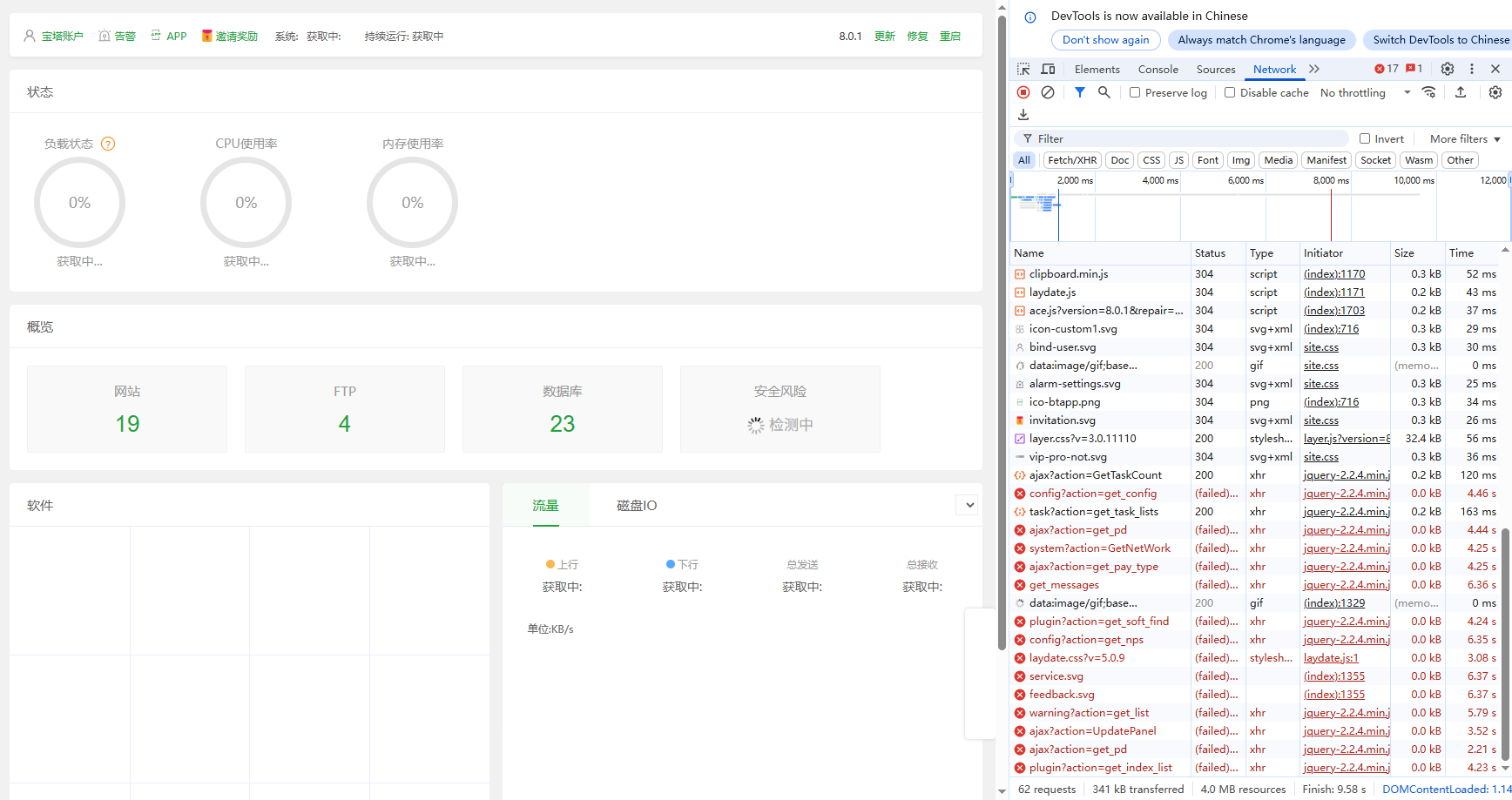Sort by the Time column header
Image resolution: width=1512 pixels, height=800 pixels.
click(x=1472, y=252)
